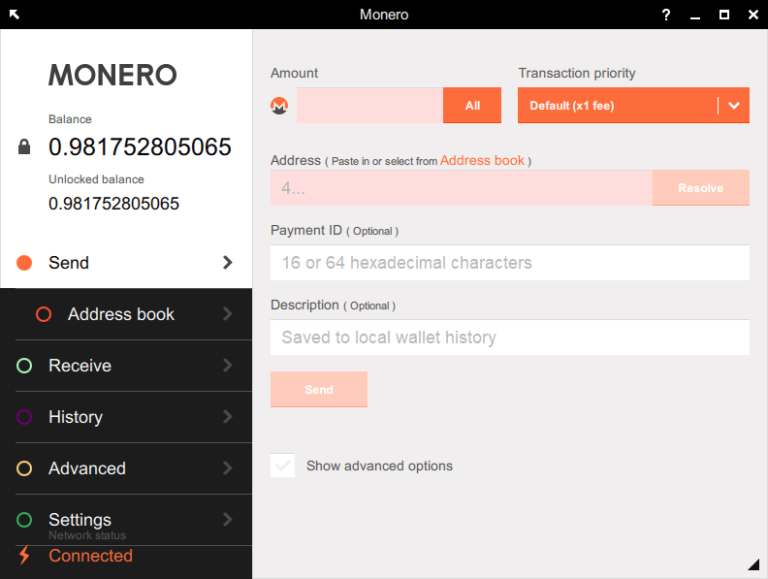Click the purple circle beside History
This screenshot has width=768, height=579.
click(x=24, y=417)
